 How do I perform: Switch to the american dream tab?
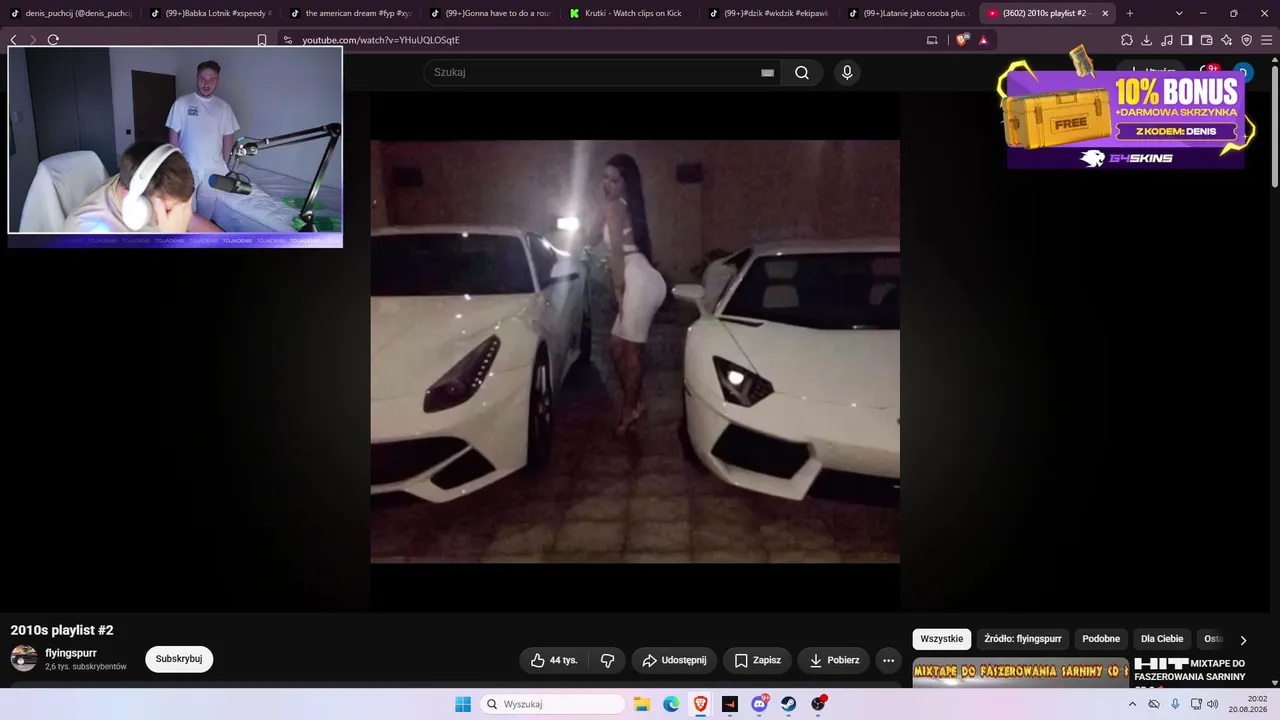click(350, 13)
